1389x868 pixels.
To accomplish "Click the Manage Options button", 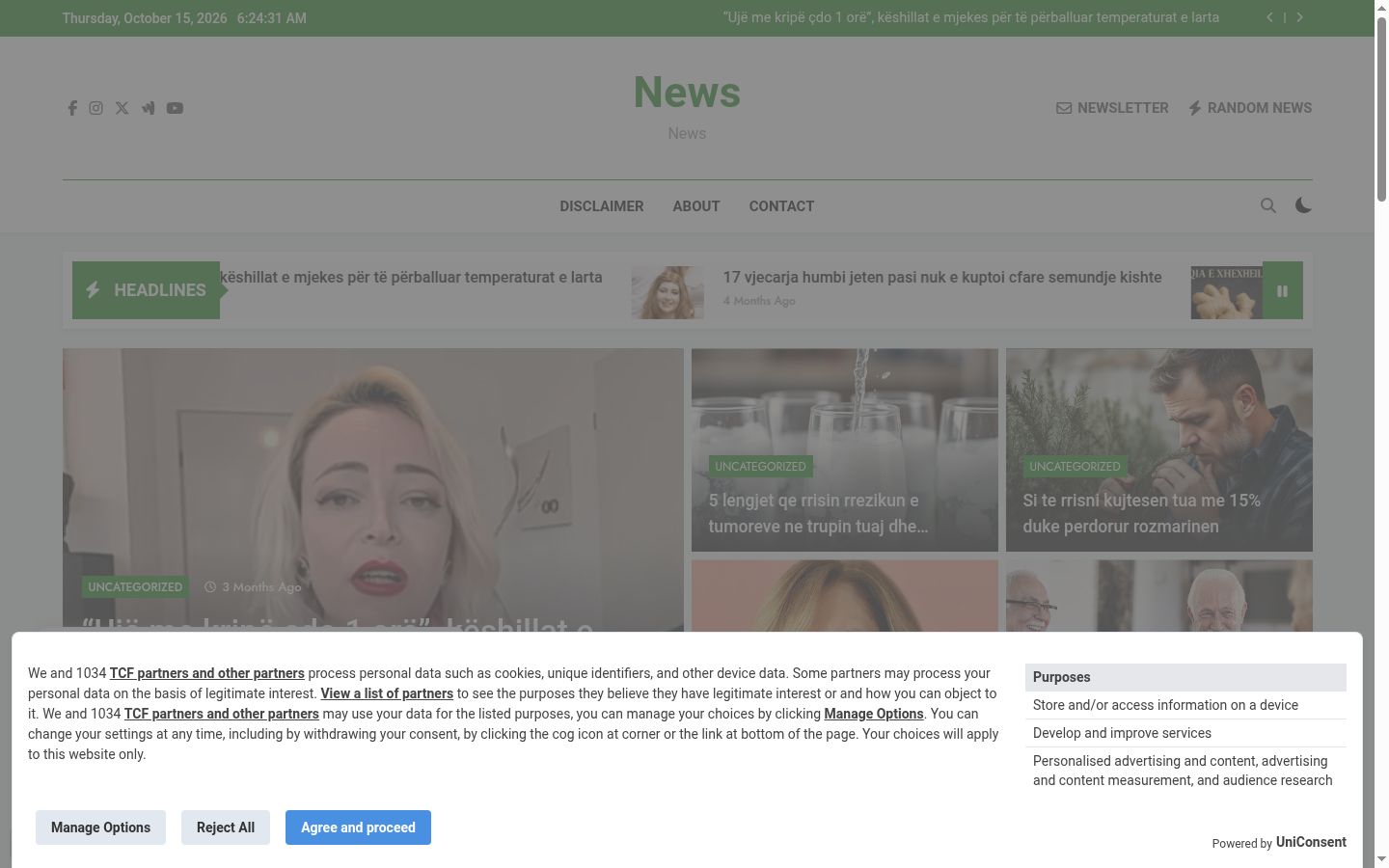I will 100,827.
